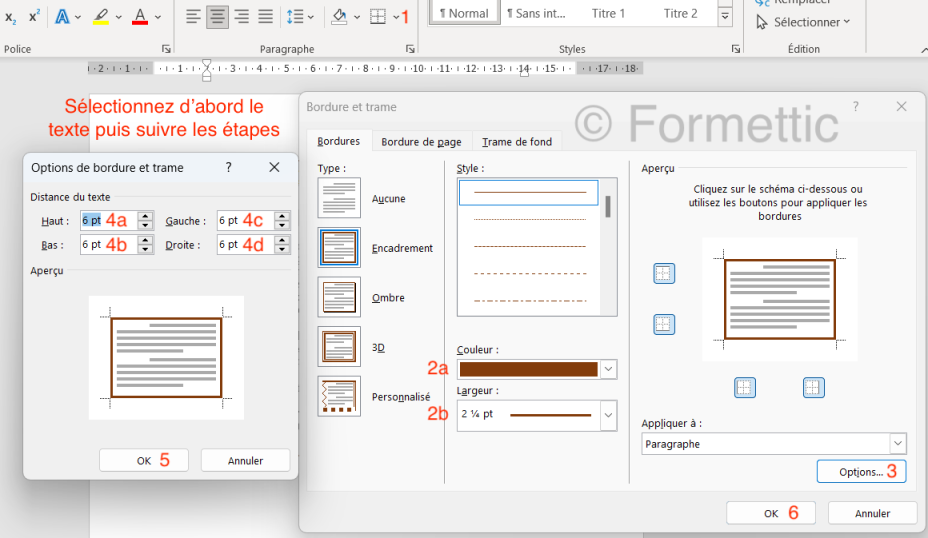This screenshot has height=538, width=928.
Task: Switch to the Bordure de page tab
Action: [x=421, y=142]
